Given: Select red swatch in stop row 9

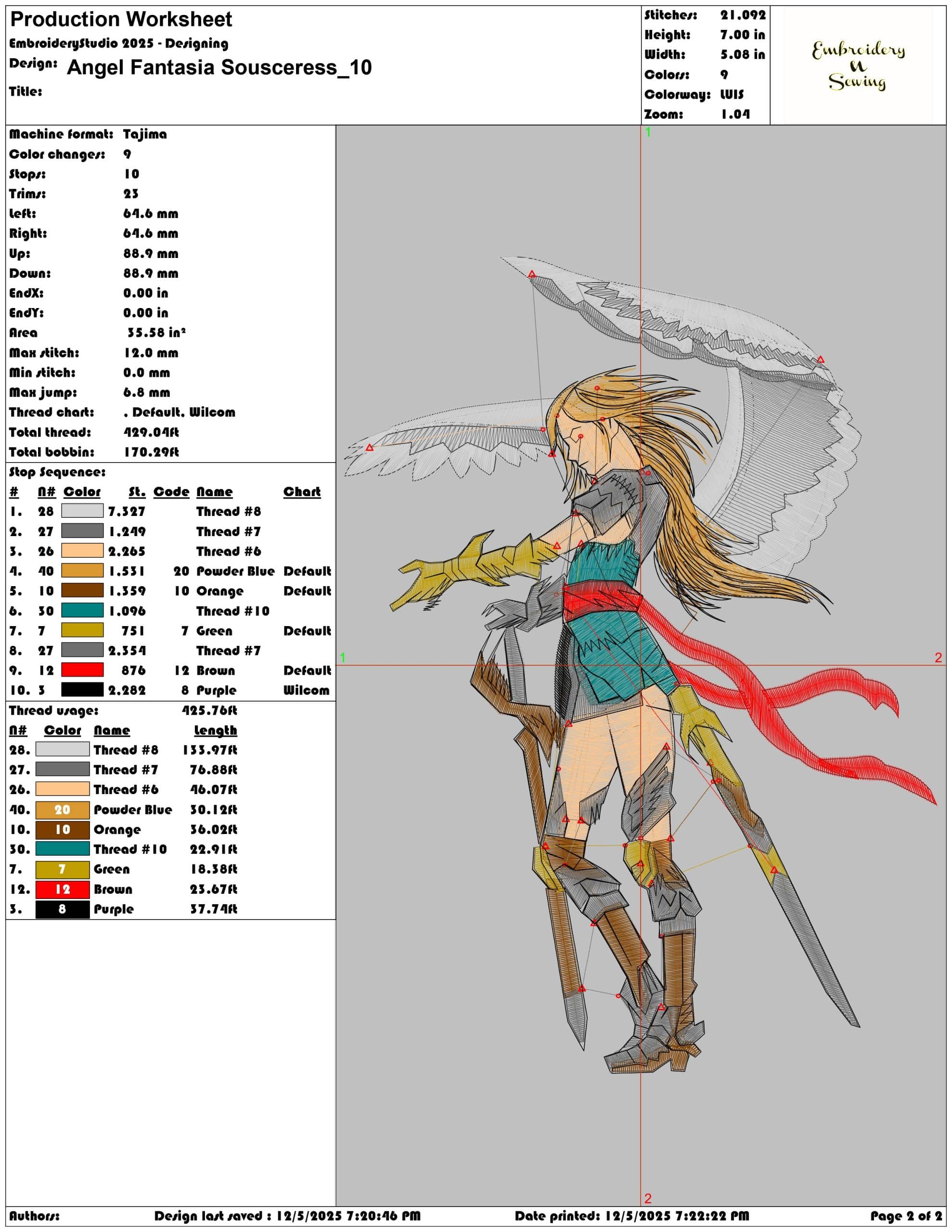Looking at the screenshot, I should click(82, 669).
